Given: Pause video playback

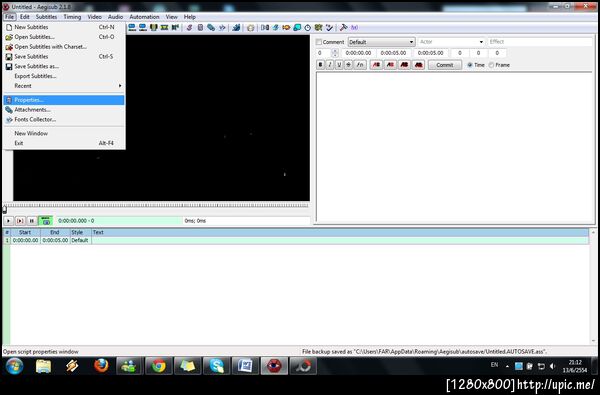Looking at the screenshot, I should (32, 221).
